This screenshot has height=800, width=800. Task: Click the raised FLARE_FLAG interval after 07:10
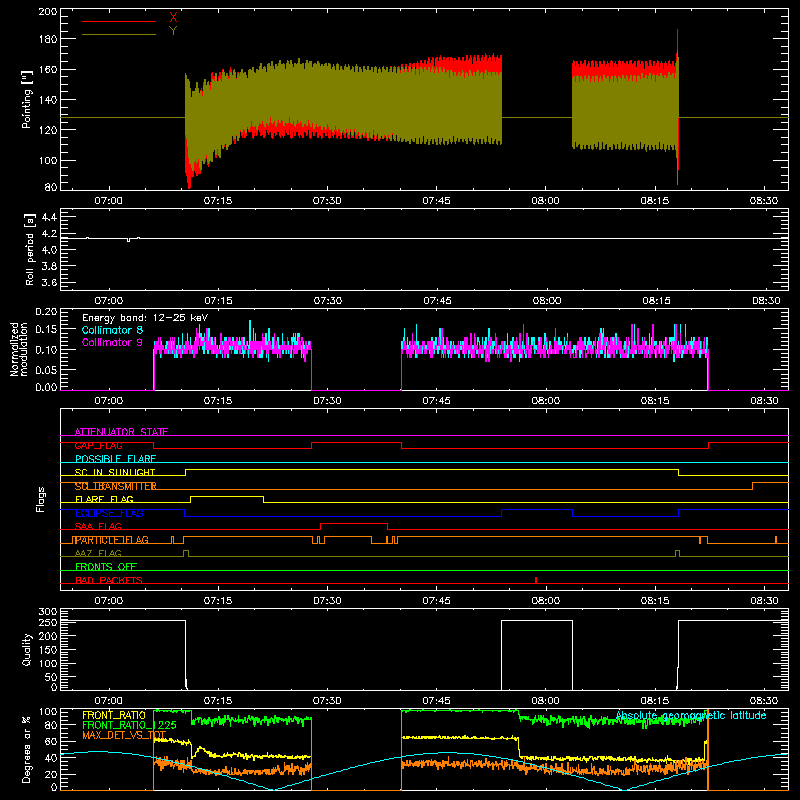pos(227,496)
